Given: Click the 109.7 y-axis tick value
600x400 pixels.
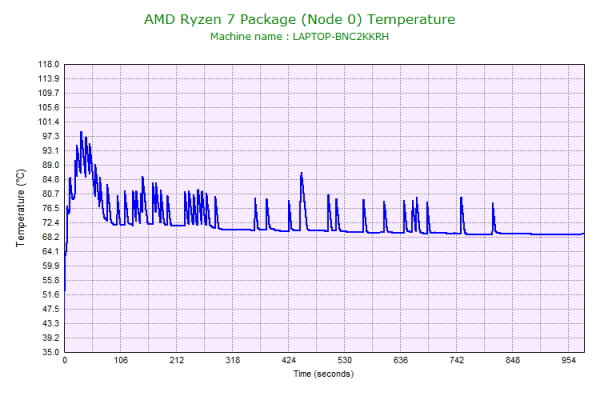Looking at the screenshot, I should [49, 93].
